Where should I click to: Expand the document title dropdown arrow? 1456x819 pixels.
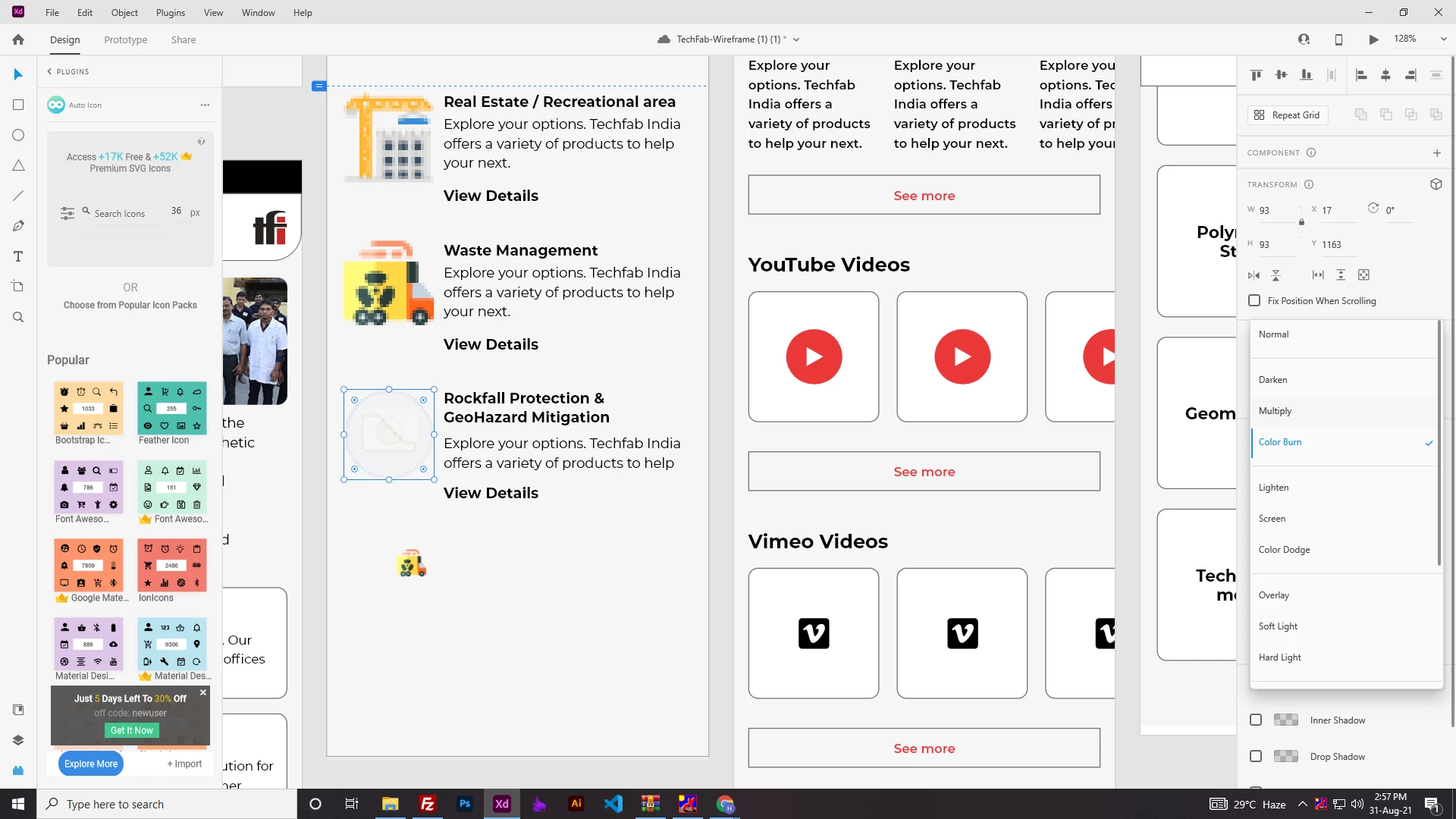pyautogui.click(x=796, y=39)
